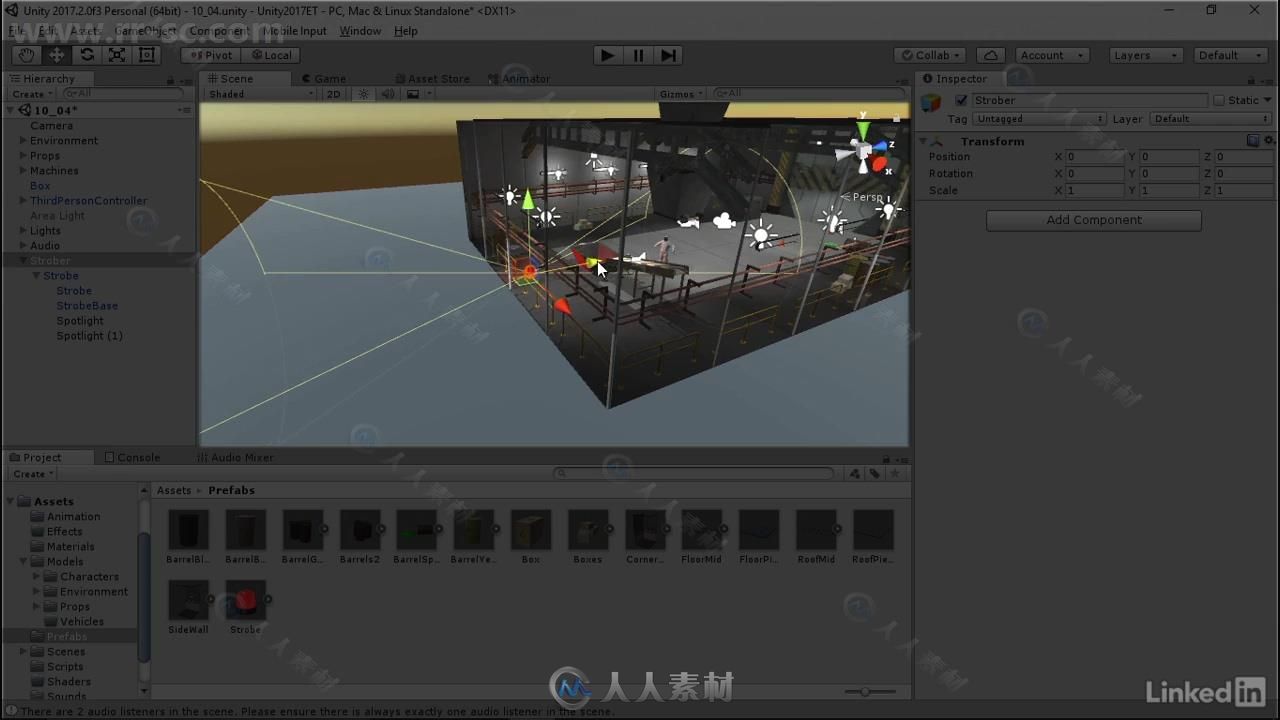This screenshot has width=1280, height=720.
Task: Toggle Strober active checkbox
Action: (961, 100)
